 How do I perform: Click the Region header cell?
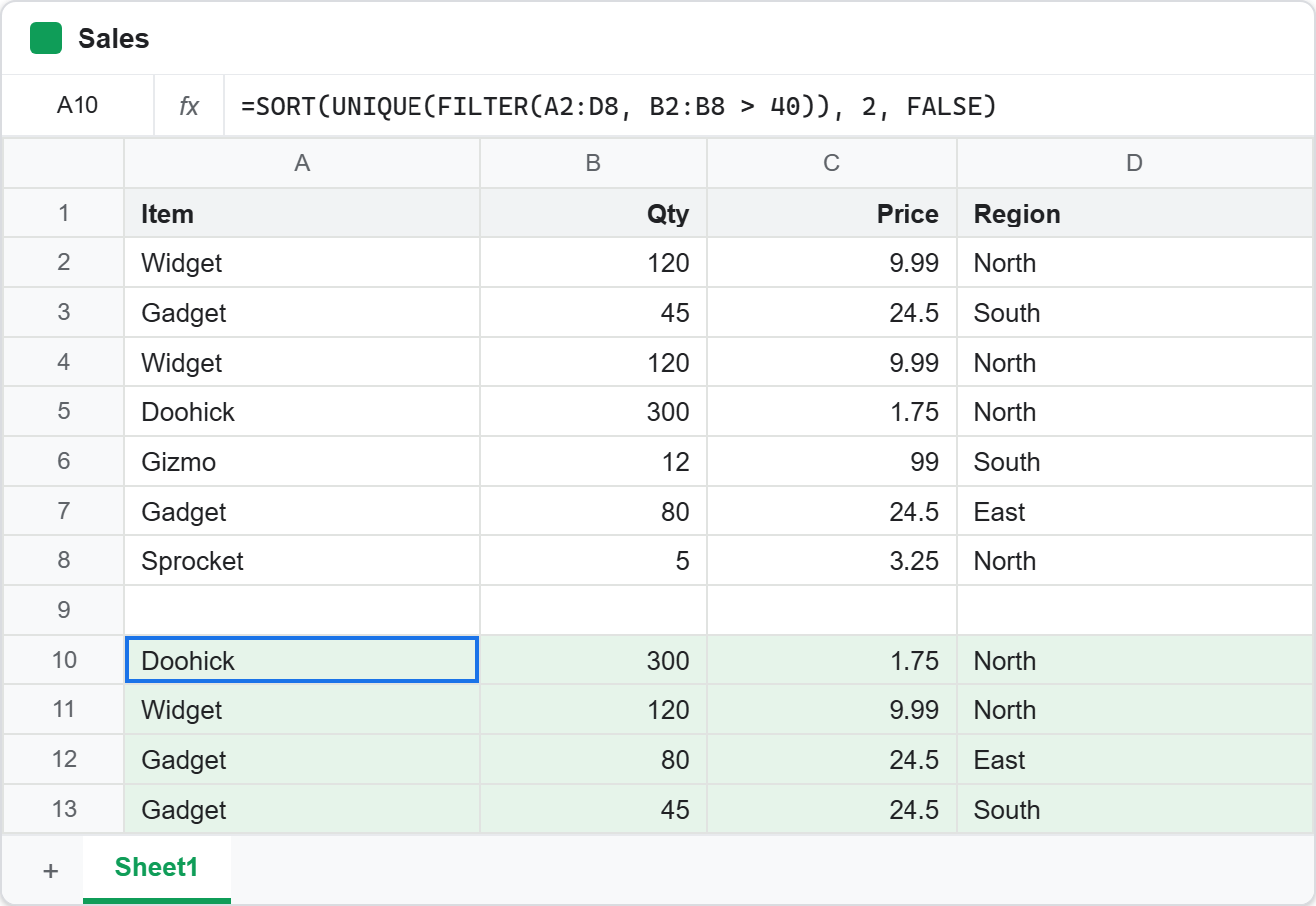click(1135, 213)
